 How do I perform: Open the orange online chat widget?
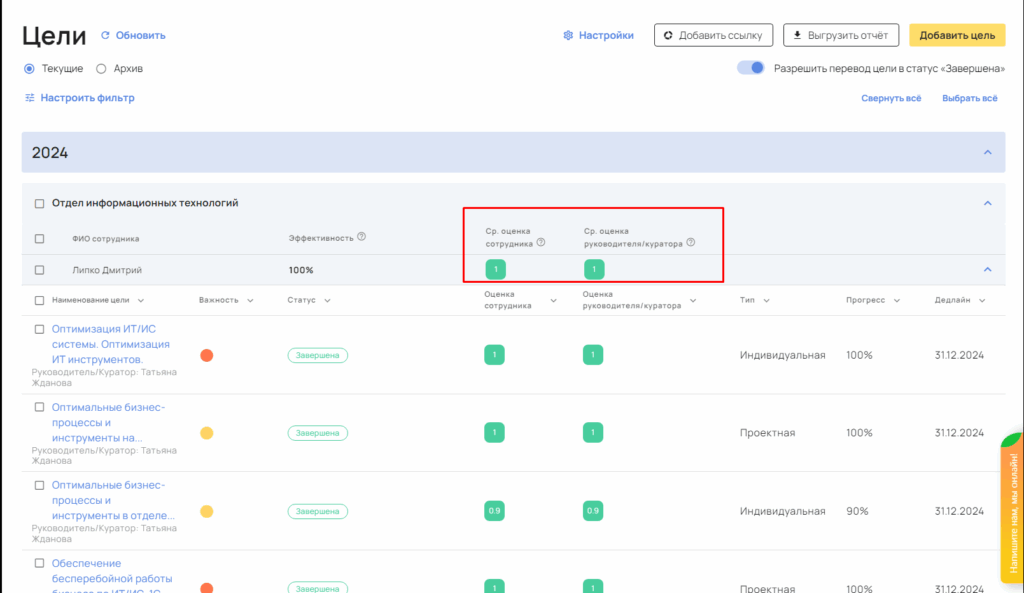click(x=1010, y=510)
